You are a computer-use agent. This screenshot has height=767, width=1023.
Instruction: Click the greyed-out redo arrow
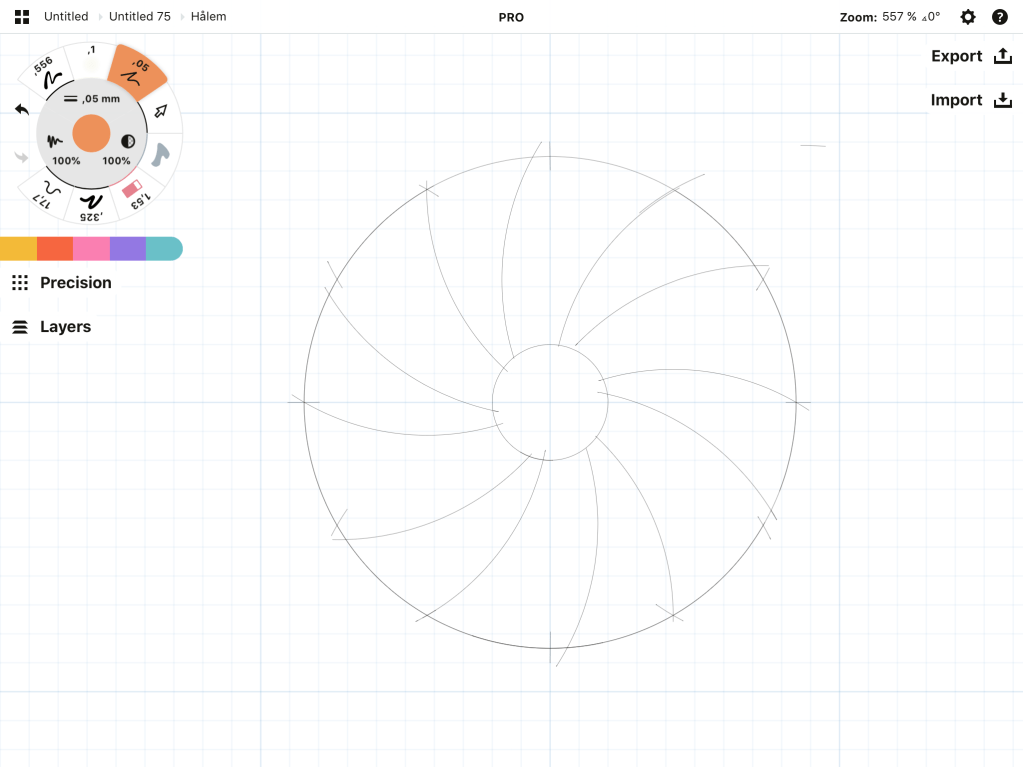click(x=22, y=156)
